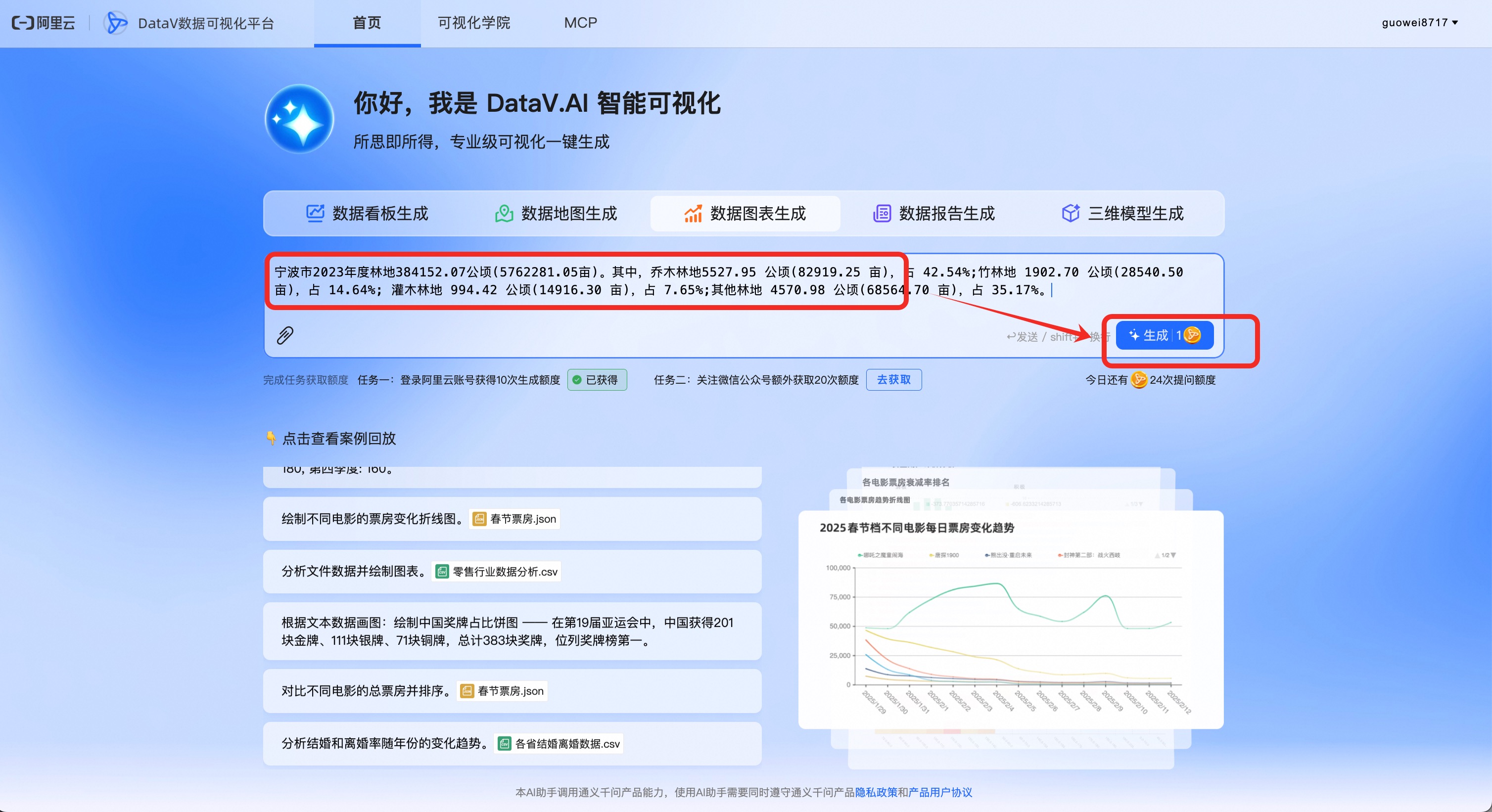Click the 数据地图生成 map pin icon
Screen dimensions: 1492x812
504,213
